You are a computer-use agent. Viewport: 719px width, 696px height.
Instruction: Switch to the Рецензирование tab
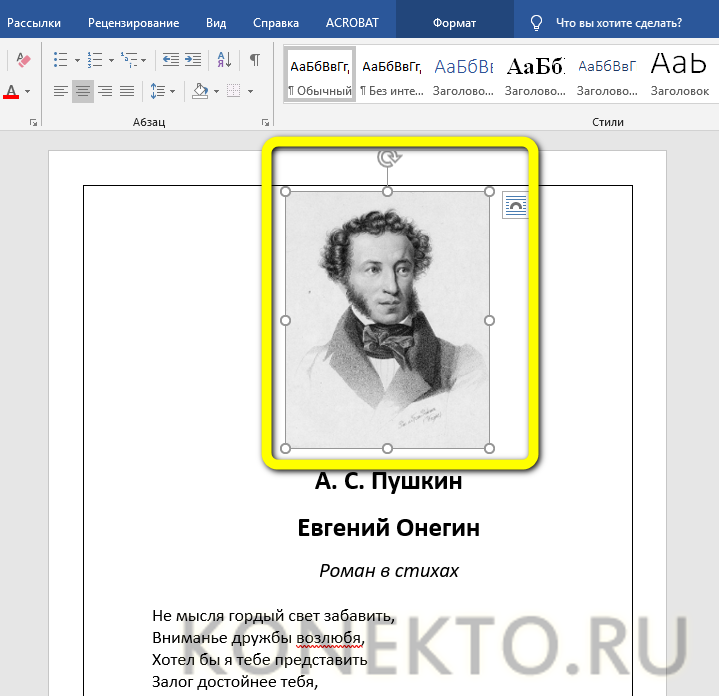click(133, 23)
